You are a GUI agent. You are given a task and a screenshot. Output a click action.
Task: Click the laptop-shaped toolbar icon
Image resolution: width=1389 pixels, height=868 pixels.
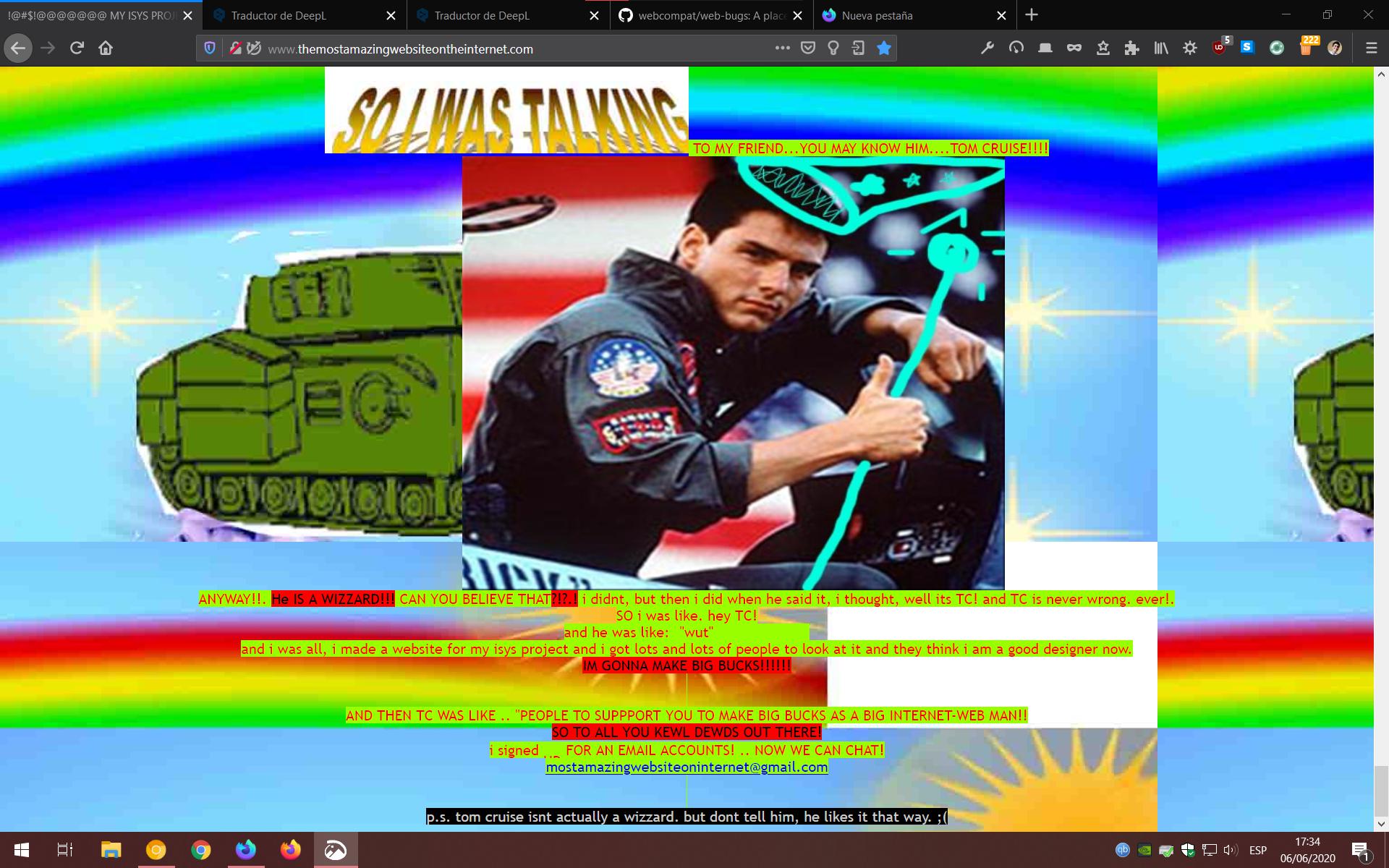point(1045,48)
